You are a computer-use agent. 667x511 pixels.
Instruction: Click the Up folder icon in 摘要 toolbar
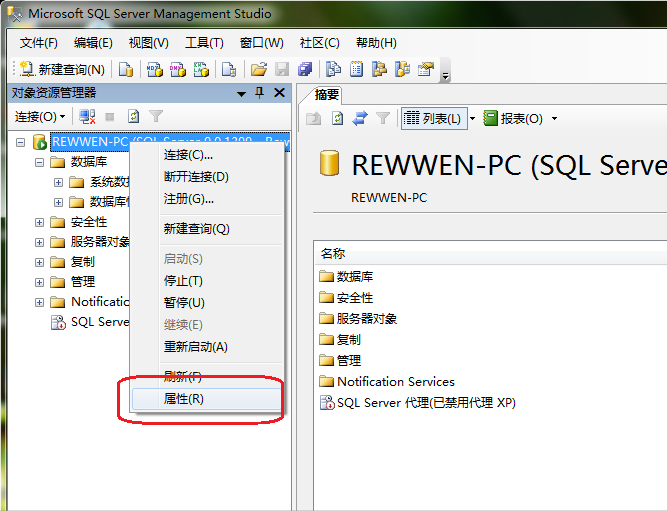[314, 118]
